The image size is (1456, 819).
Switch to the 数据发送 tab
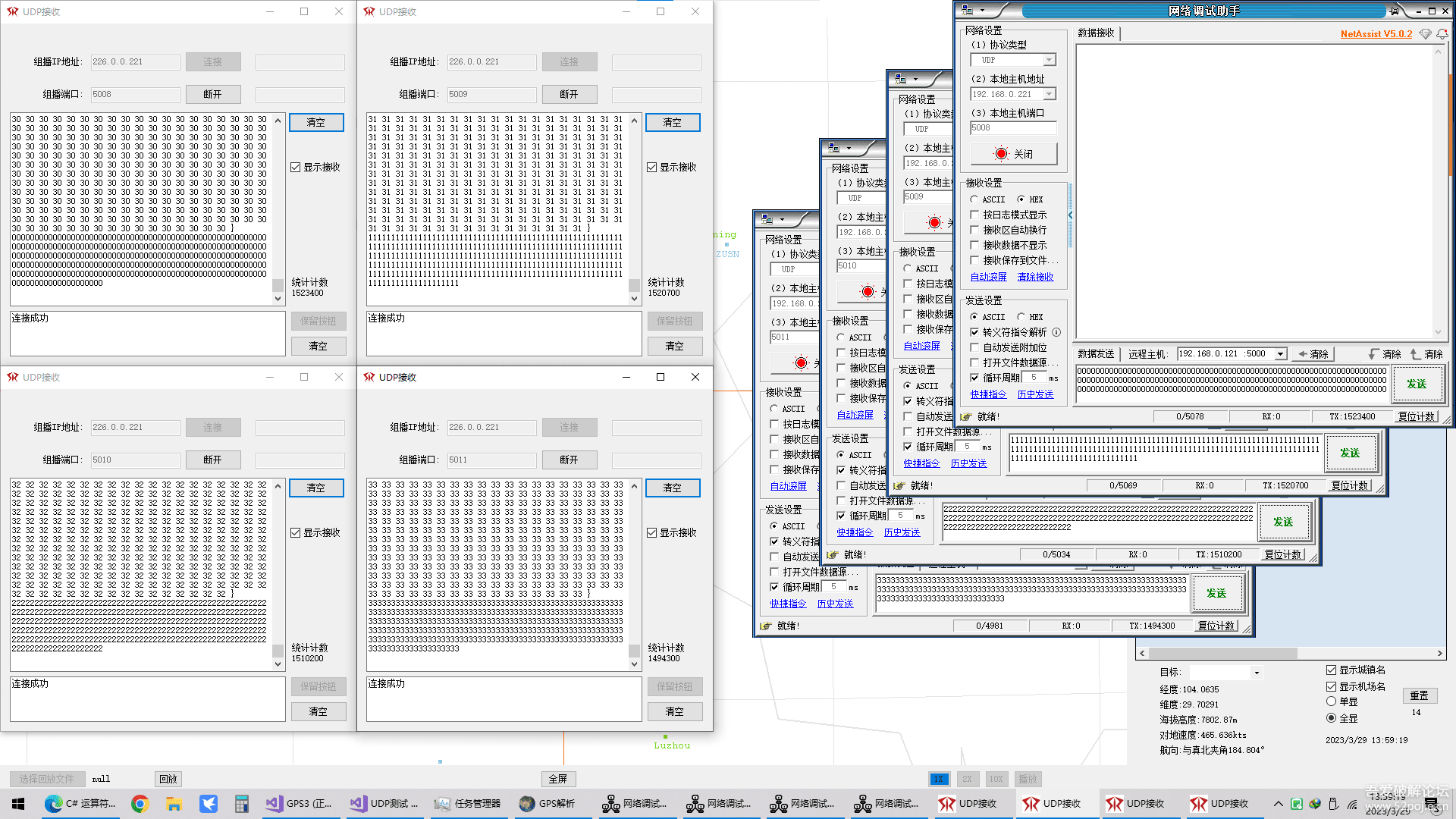pyautogui.click(x=1096, y=354)
